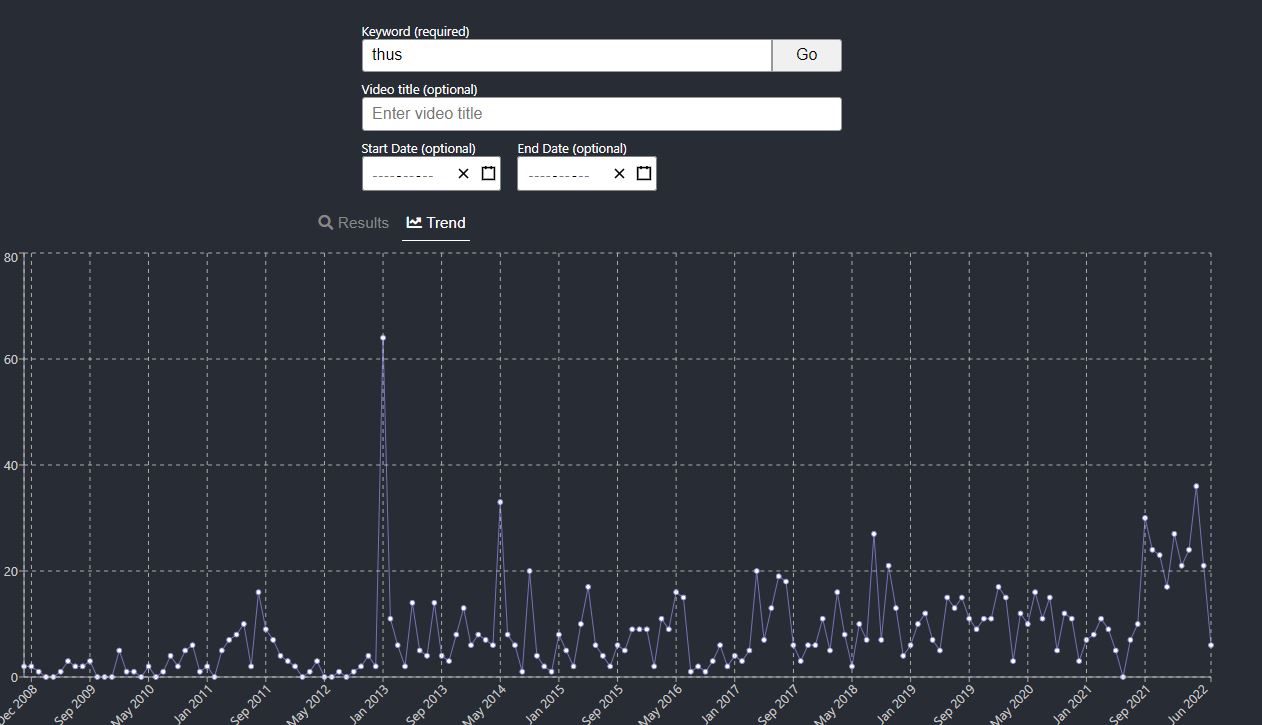The width and height of the screenshot is (1262, 725).
Task: Click the "Sep 2021" x-axis label
Action: [1130, 704]
